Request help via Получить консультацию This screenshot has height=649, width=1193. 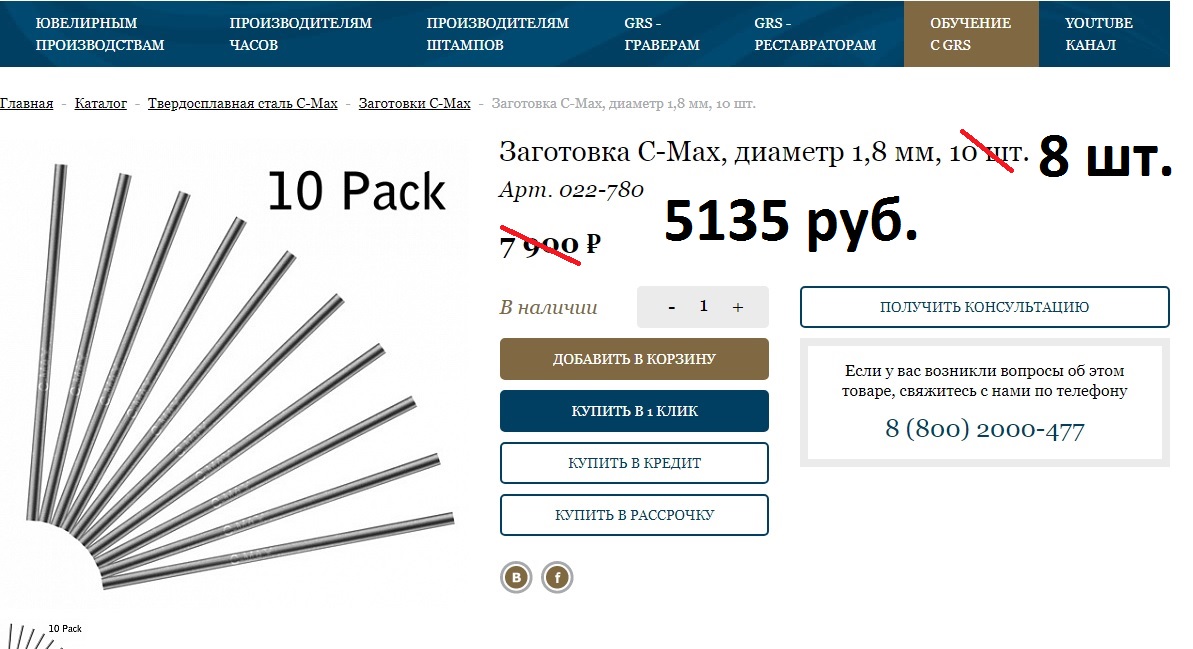tap(985, 307)
